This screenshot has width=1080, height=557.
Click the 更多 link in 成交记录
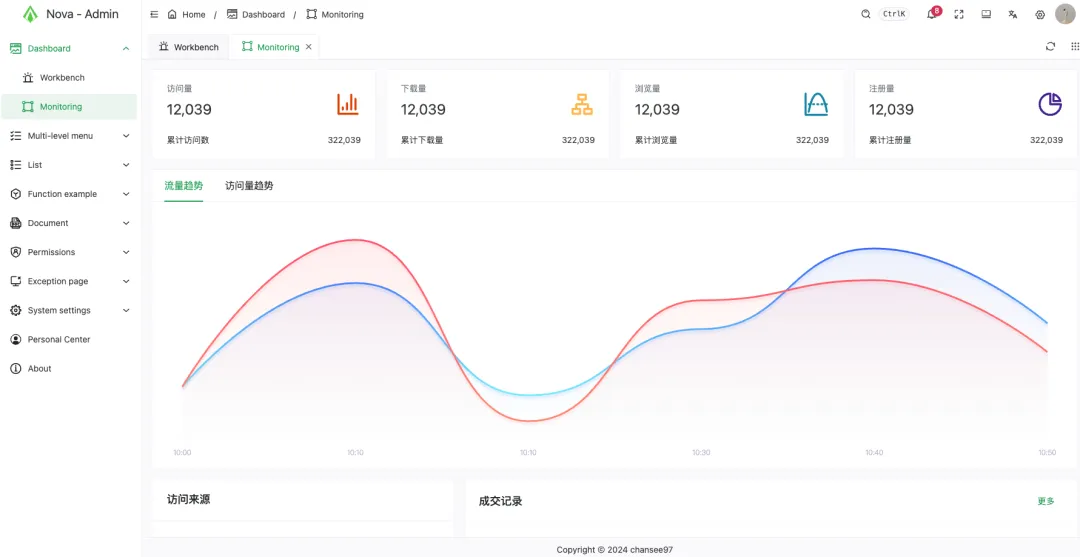click(1046, 501)
